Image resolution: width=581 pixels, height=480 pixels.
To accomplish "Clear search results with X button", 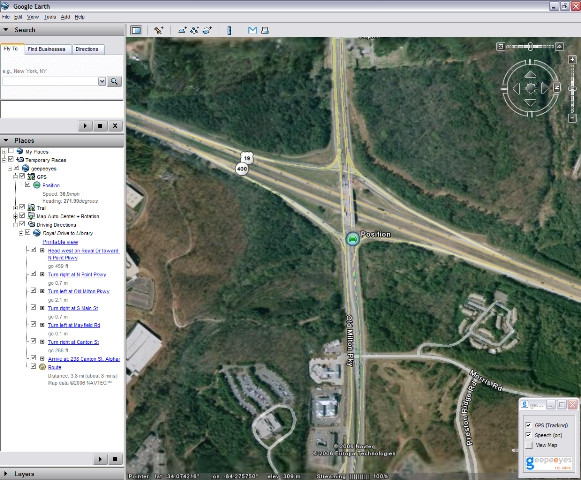I will point(115,126).
